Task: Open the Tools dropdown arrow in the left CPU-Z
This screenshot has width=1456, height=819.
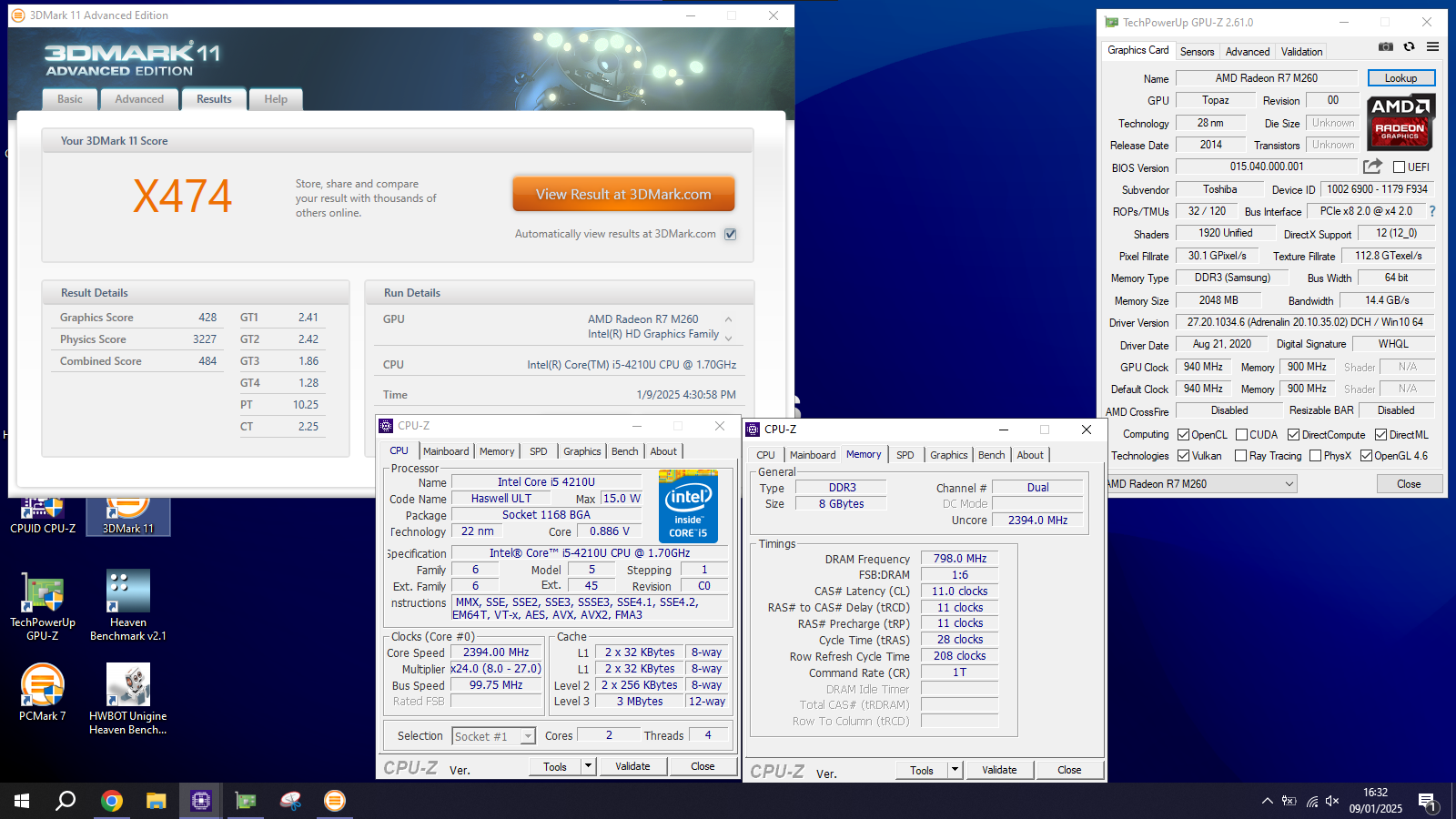Action: pos(589,766)
